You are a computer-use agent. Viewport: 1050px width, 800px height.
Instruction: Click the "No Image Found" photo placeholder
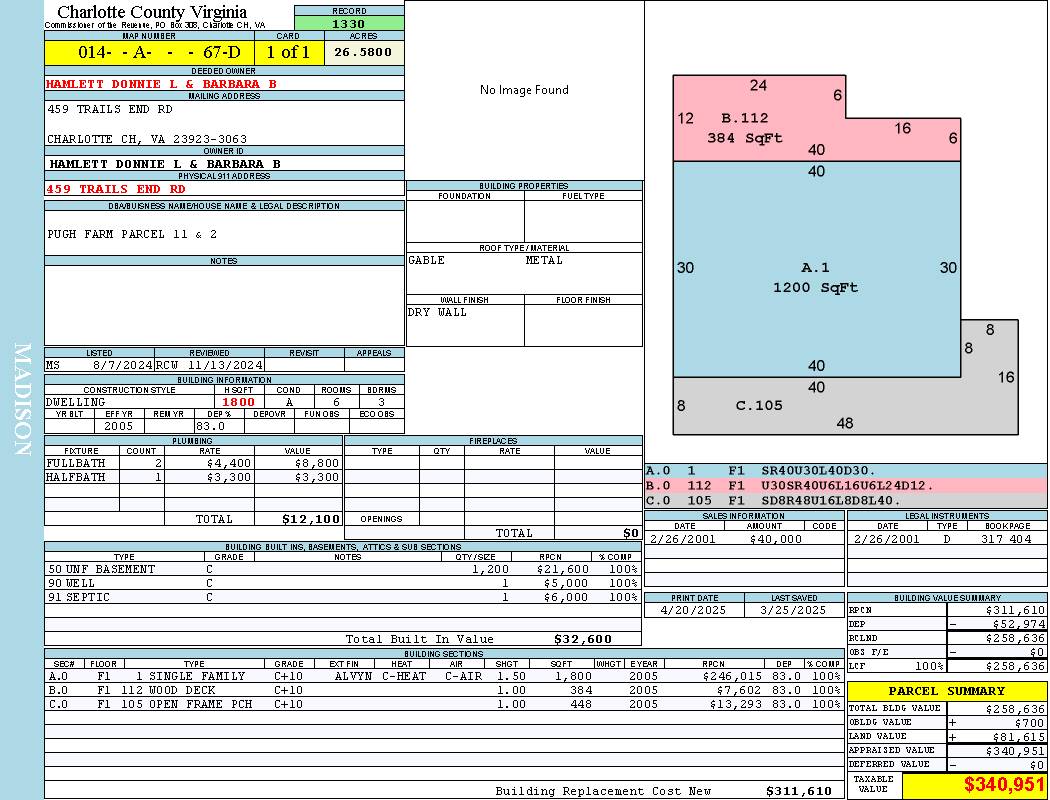pyautogui.click(x=524, y=90)
